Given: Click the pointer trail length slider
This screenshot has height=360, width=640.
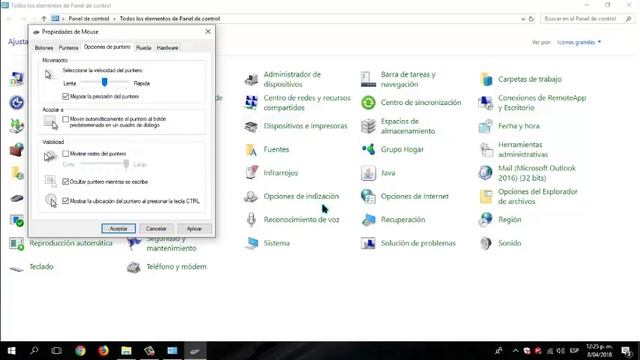Looking at the screenshot, I should pyautogui.click(x=104, y=164).
